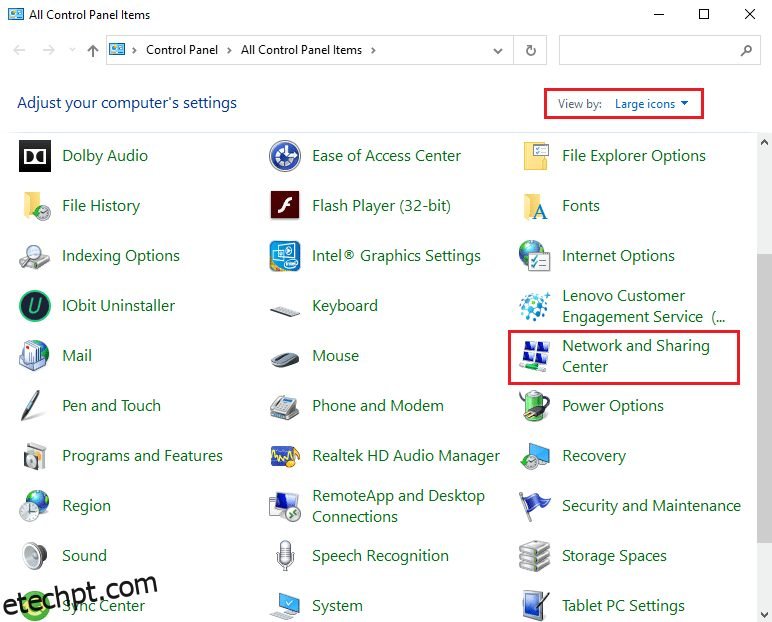Open the Recovery icon
This screenshot has width=772, height=622.
535,456
